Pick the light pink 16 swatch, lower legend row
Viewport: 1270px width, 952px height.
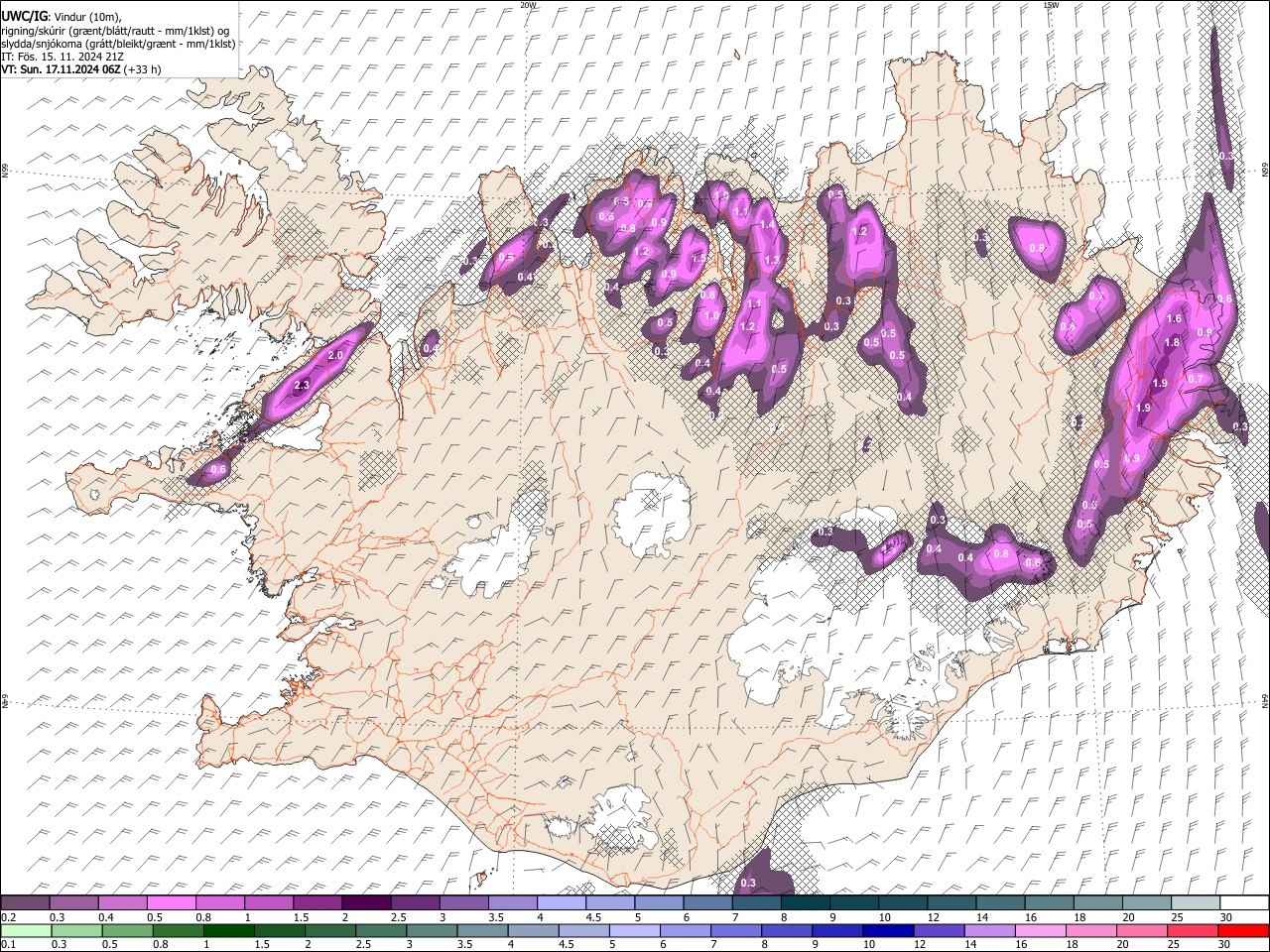tap(1040, 930)
